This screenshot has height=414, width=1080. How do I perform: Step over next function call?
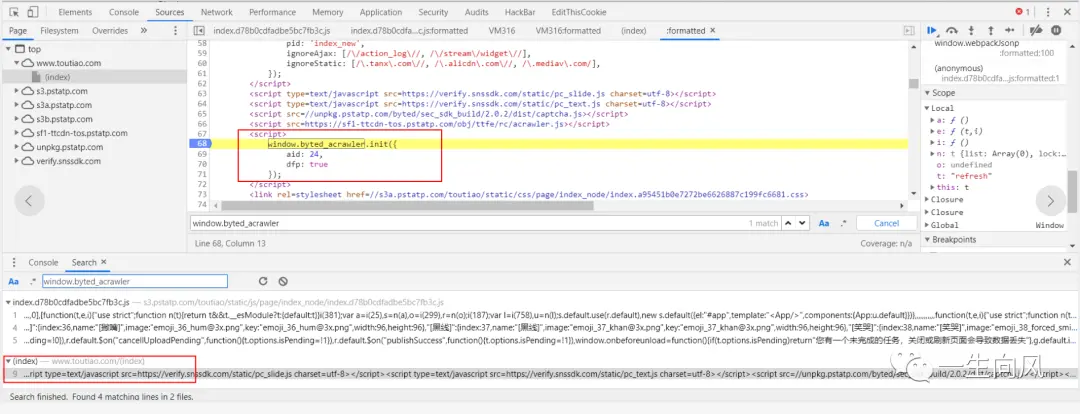(952, 30)
